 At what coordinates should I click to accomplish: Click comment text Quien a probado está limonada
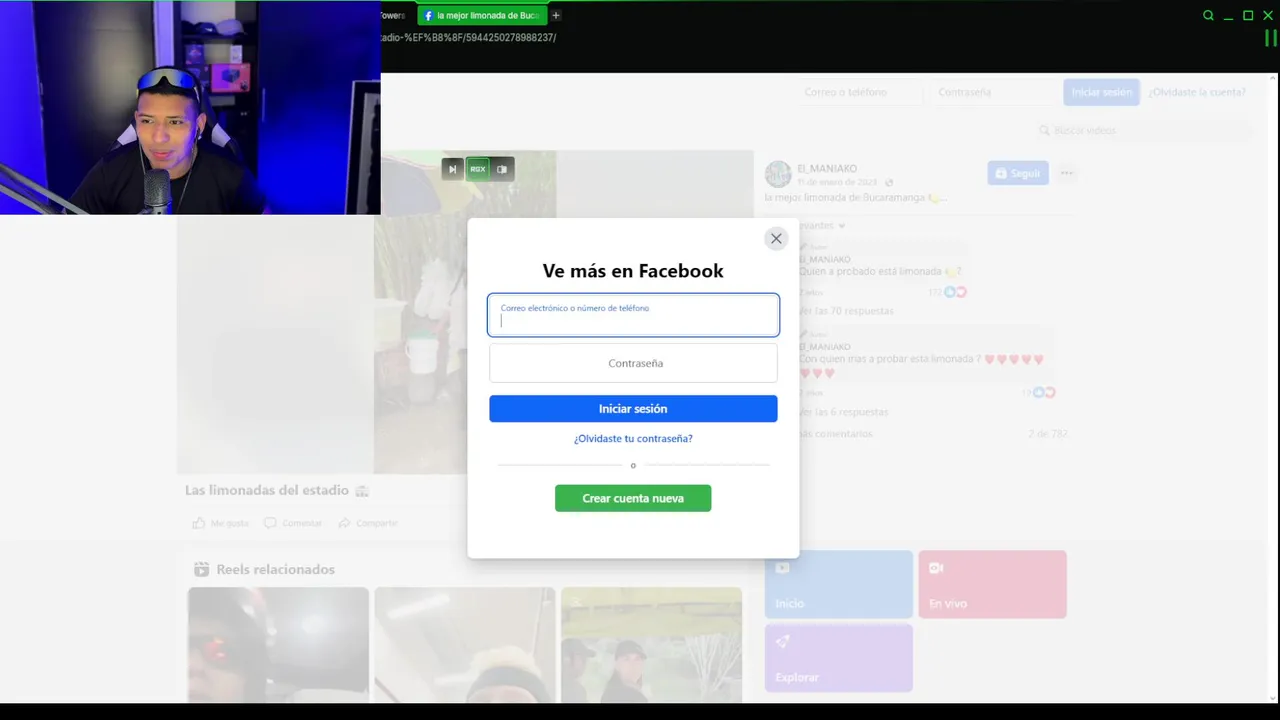(880, 271)
